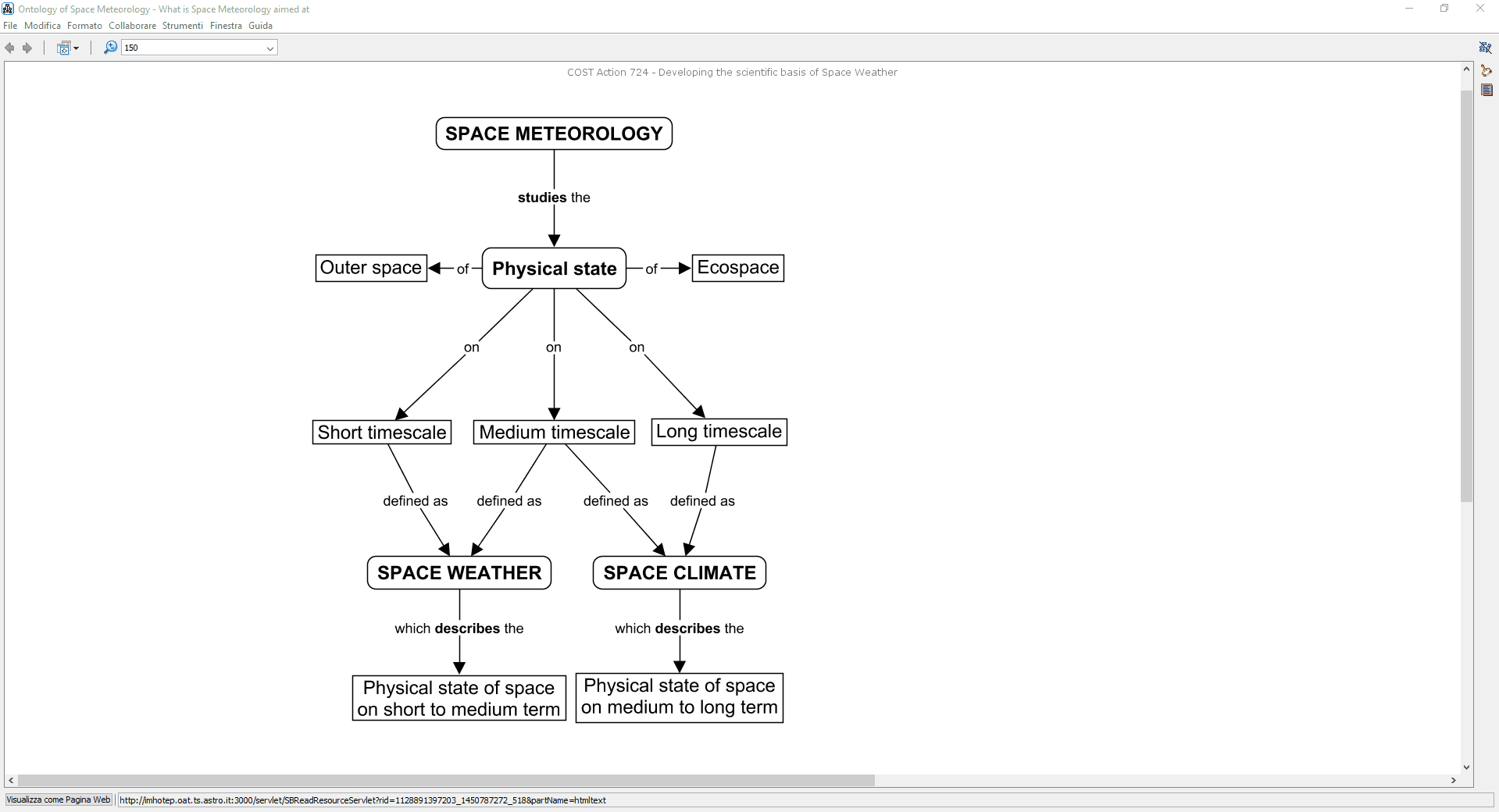Select the 'on medium to long term' node
The height and width of the screenshot is (812, 1499).
(x=680, y=697)
